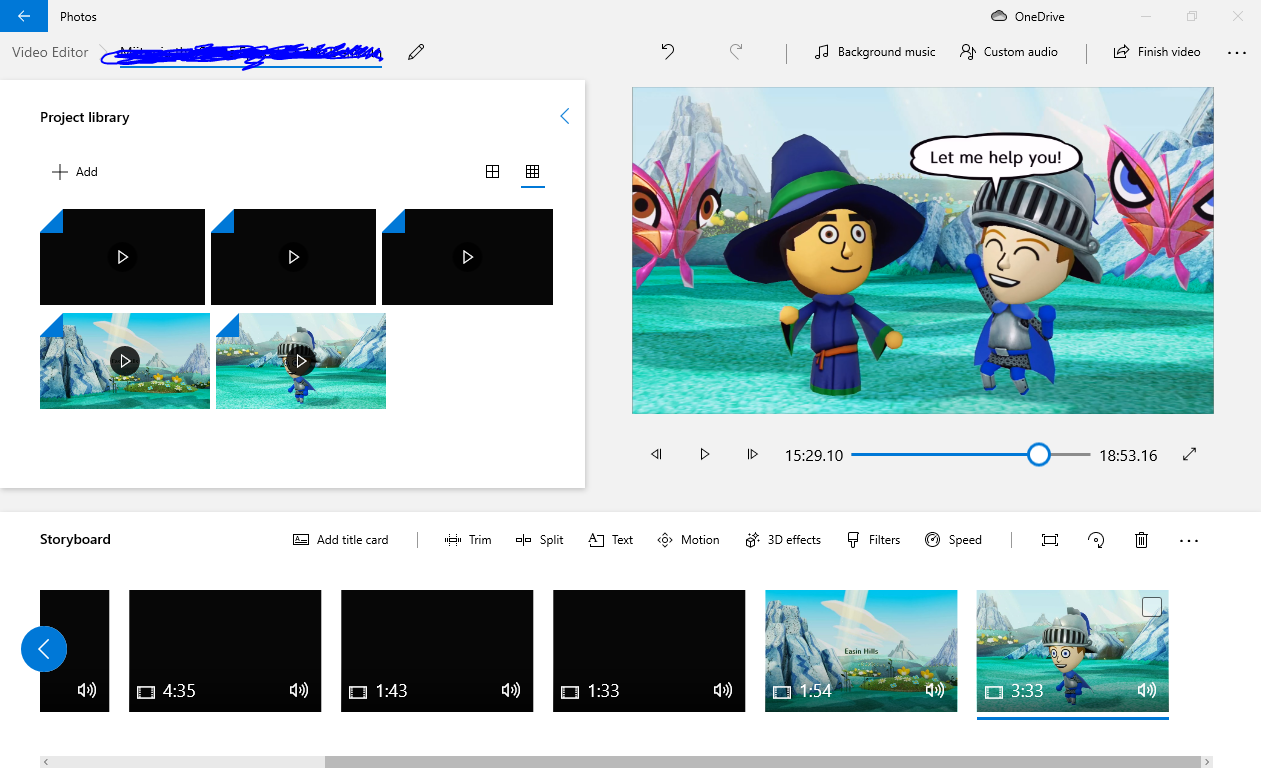1261x768 pixels.
Task: Adjust volume of the 4:35 clip
Action: tap(298, 690)
